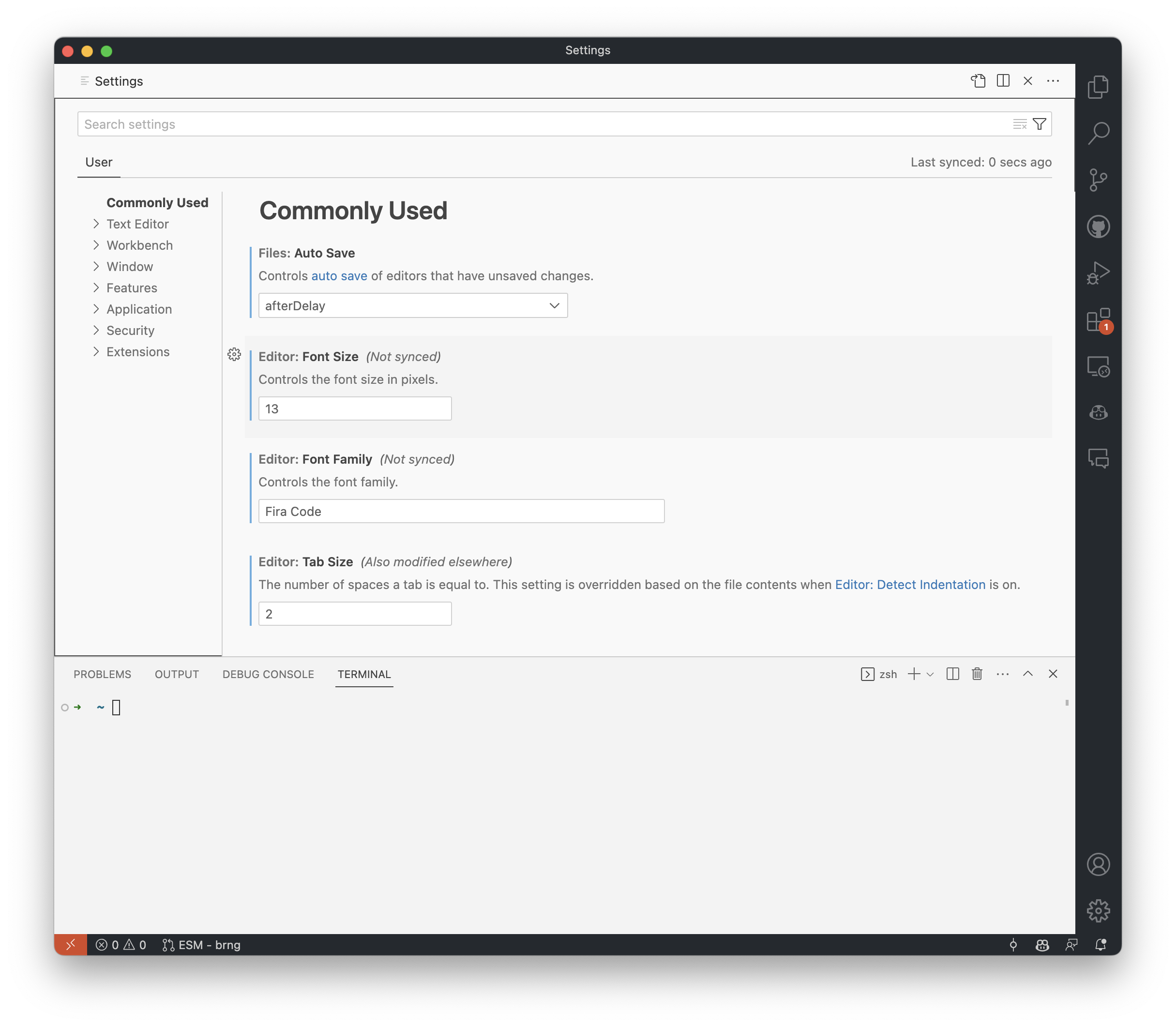Click the auto save link
The image size is (1176, 1027).
(x=339, y=276)
